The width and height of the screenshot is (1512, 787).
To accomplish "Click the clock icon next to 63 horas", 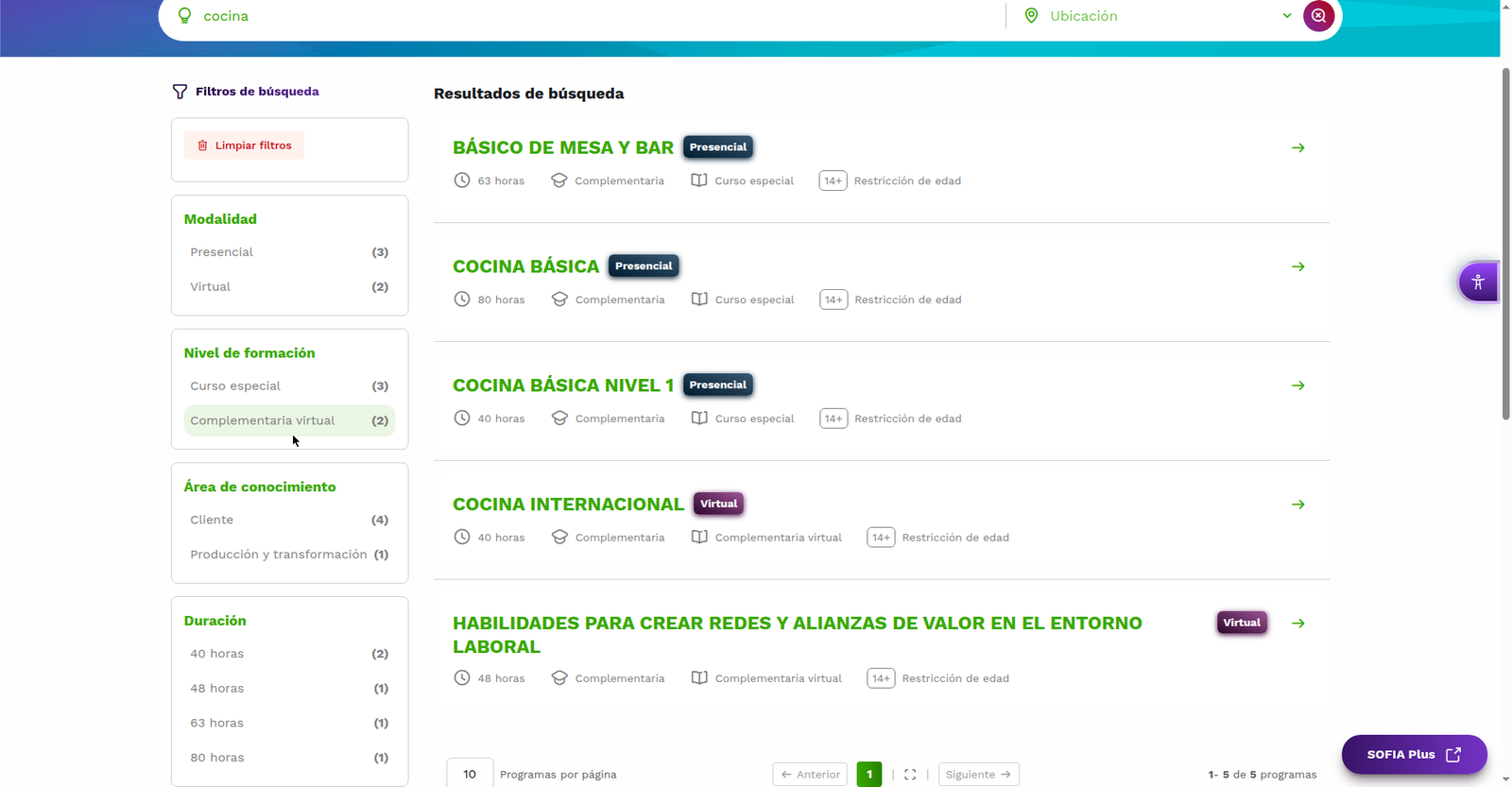I will 462,180.
